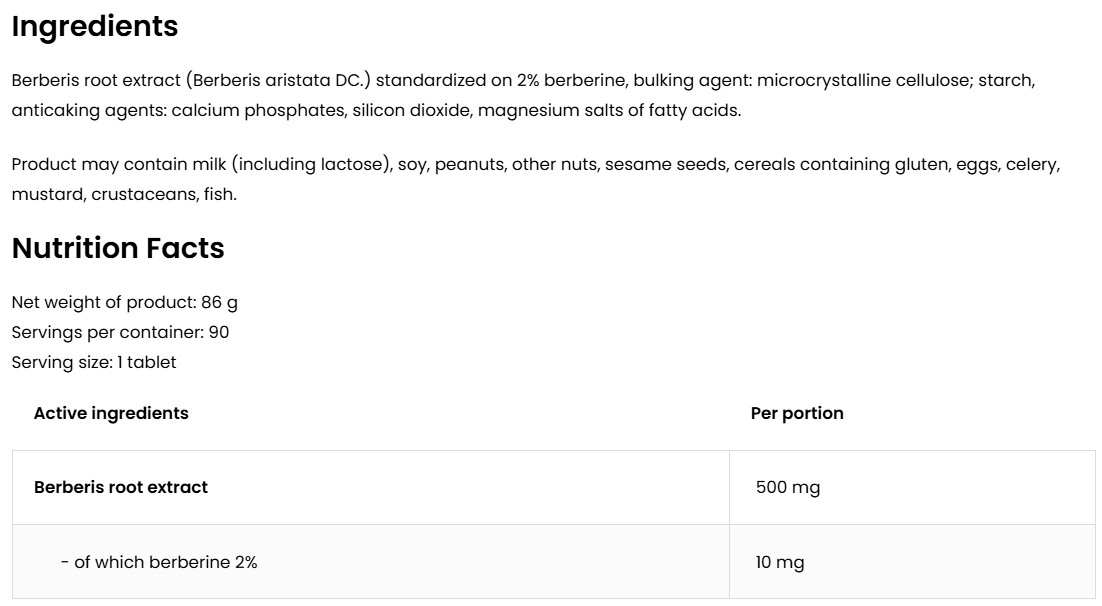Click the Nutrition Facts heading
Screen dimensions: 1102x606
[x=118, y=248]
